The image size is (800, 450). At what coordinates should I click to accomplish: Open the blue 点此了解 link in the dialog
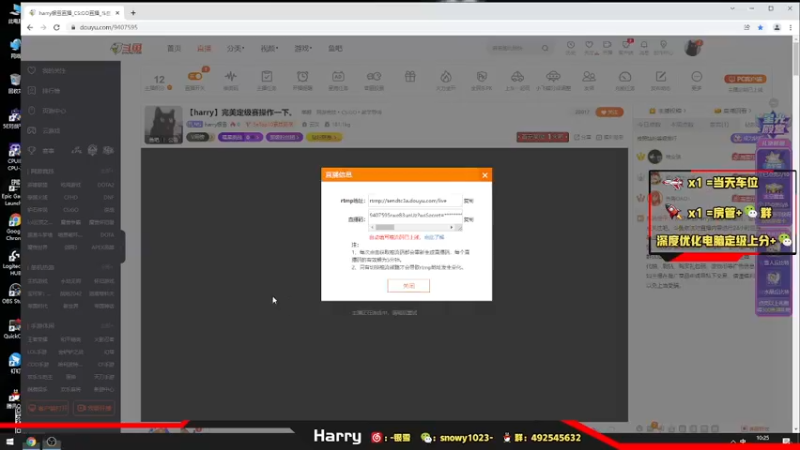point(434,237)
